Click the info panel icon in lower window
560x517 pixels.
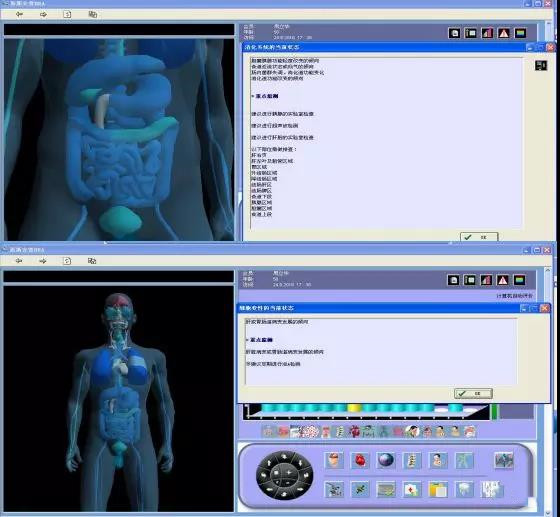click(470, 280)
